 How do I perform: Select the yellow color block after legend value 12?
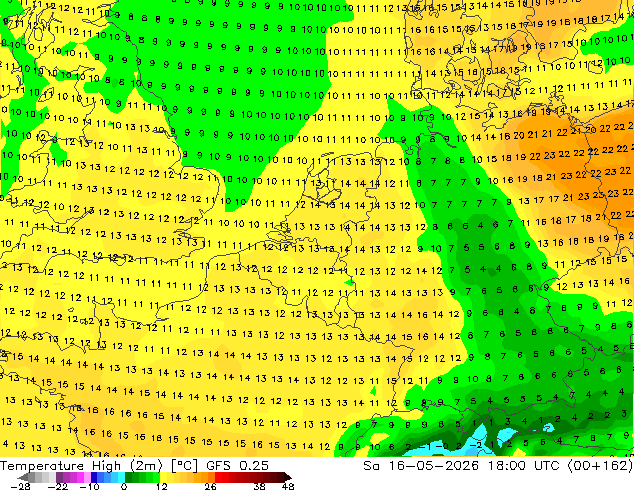click(163, 477)
